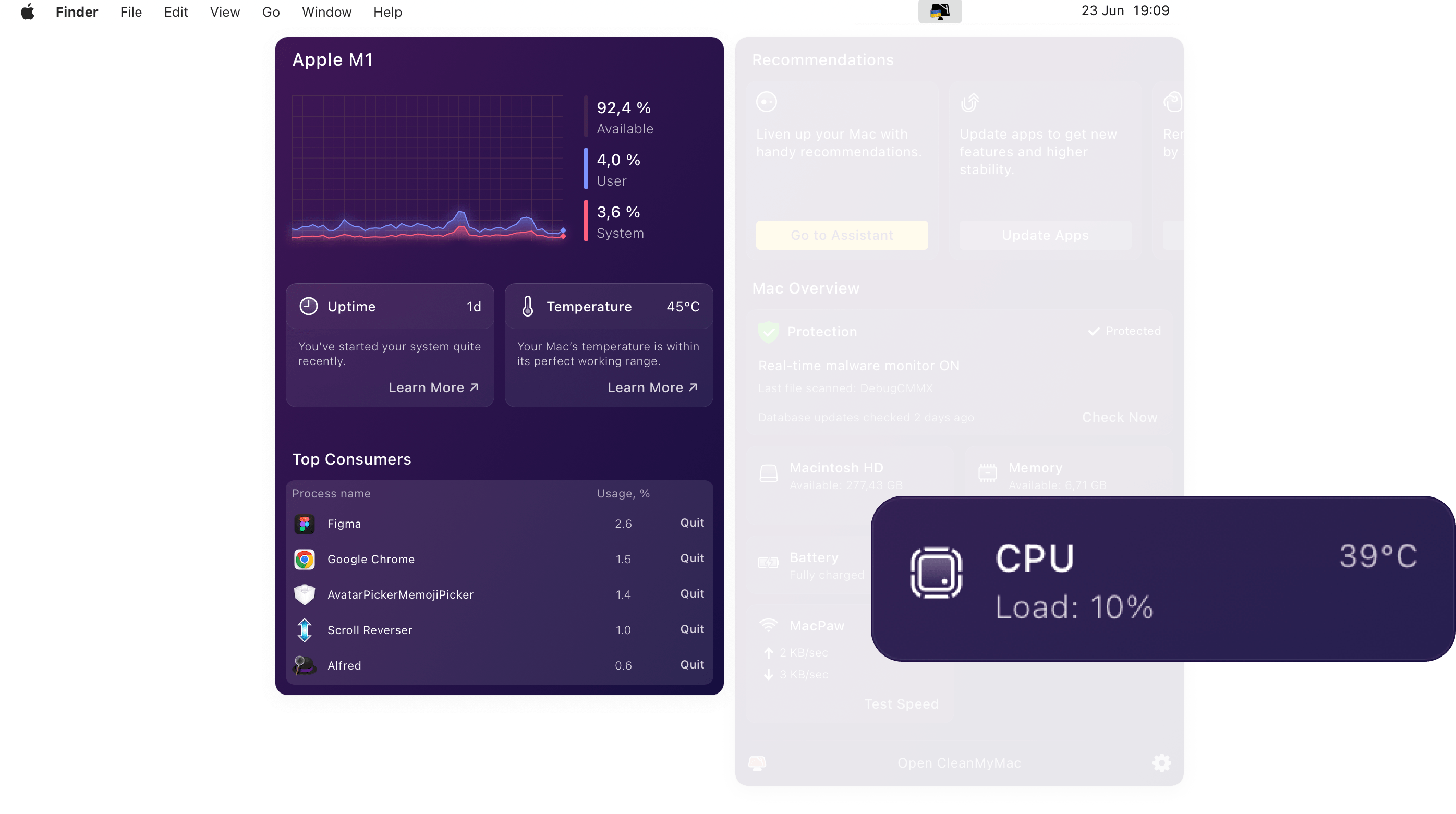The height and width of the screenshot is (814, 1456).
Task: Open the Edit menu
Action: point(176,12)
